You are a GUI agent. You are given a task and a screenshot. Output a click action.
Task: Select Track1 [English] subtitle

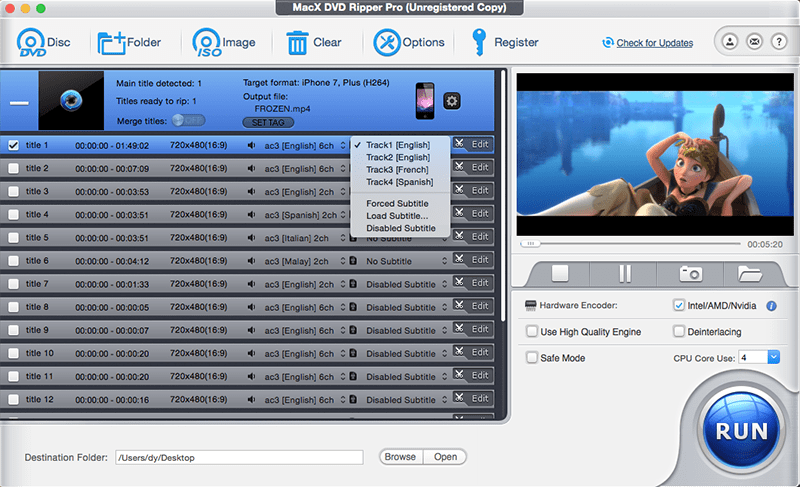400,145
